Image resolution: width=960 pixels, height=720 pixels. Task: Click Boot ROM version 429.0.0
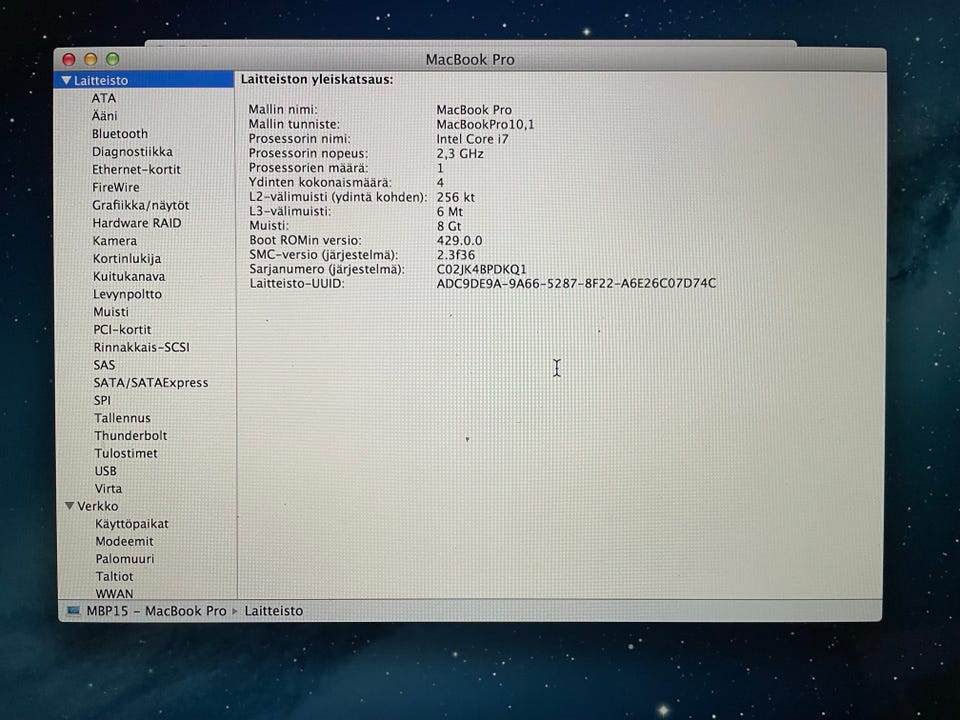[x=459, y=241]
